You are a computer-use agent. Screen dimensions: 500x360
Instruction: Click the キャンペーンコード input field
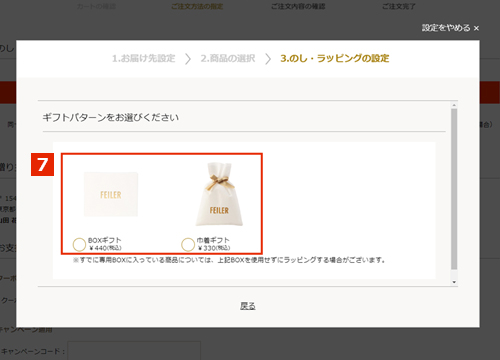pyautogui.click(x=134, y=350)
